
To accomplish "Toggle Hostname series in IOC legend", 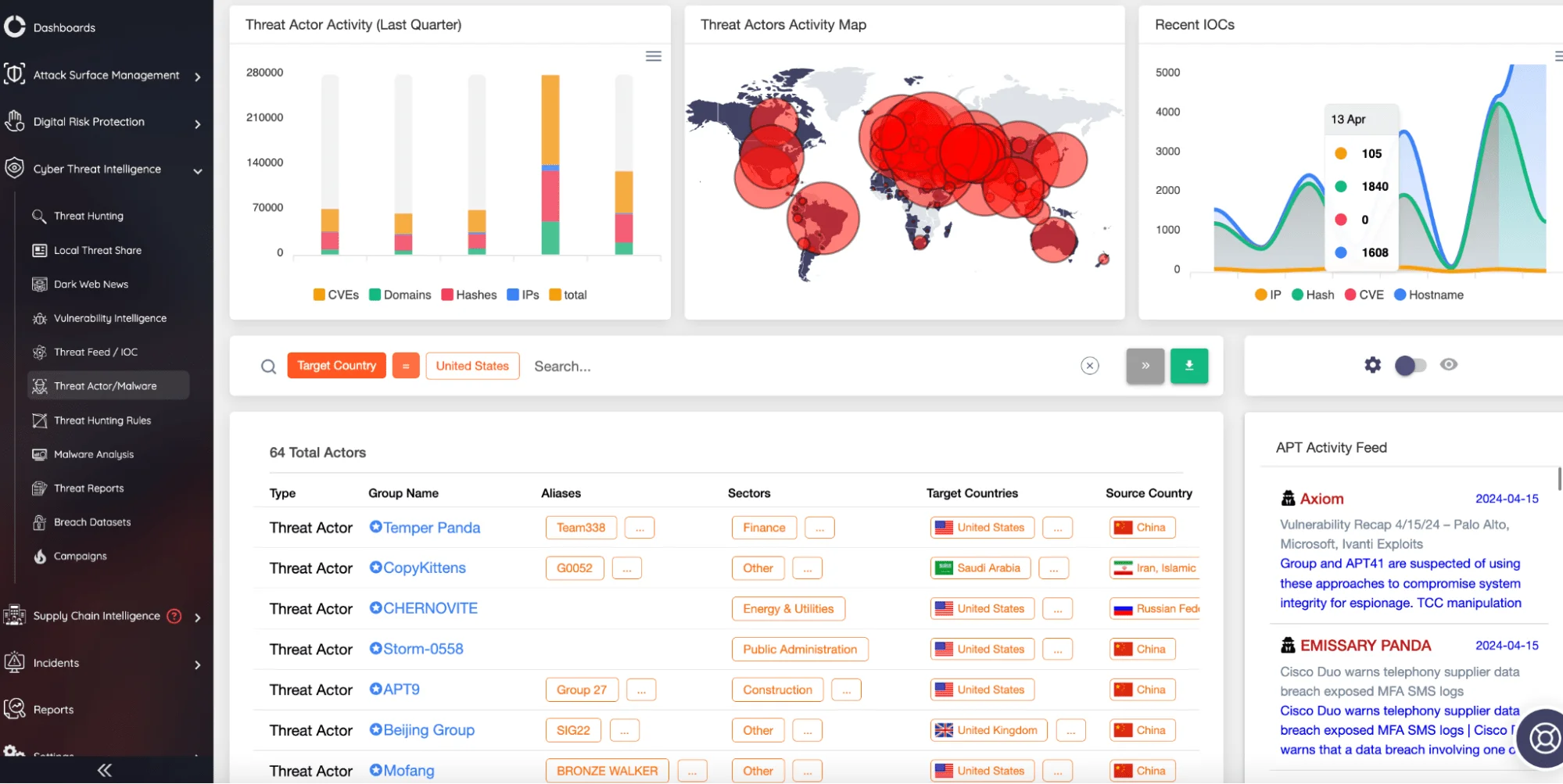I will pos(1429,295).
